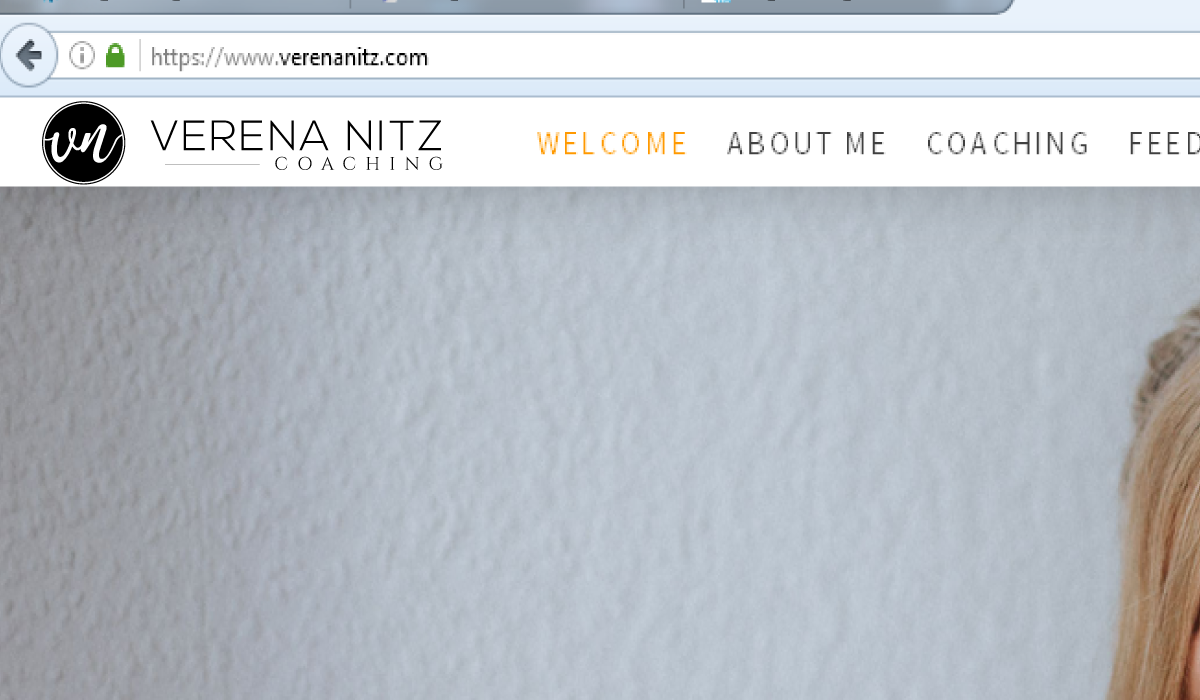
Task: Open the COACHING navigation item
Action: pyautogui.click(x=1008, y=143)
